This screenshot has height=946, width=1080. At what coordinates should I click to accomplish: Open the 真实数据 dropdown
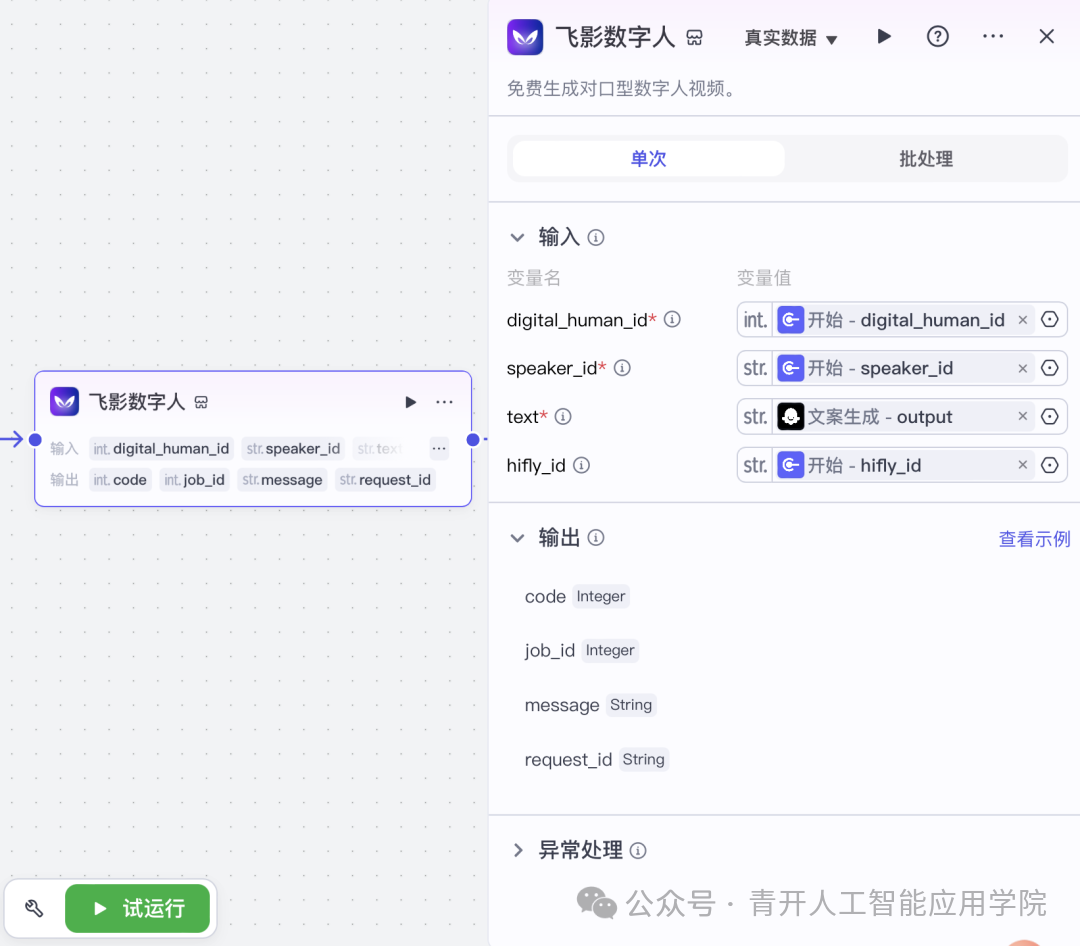click(791, 38)
